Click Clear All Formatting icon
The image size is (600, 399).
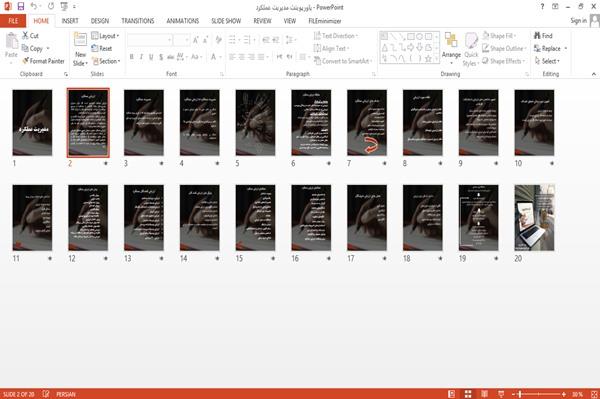pos(218,40)
